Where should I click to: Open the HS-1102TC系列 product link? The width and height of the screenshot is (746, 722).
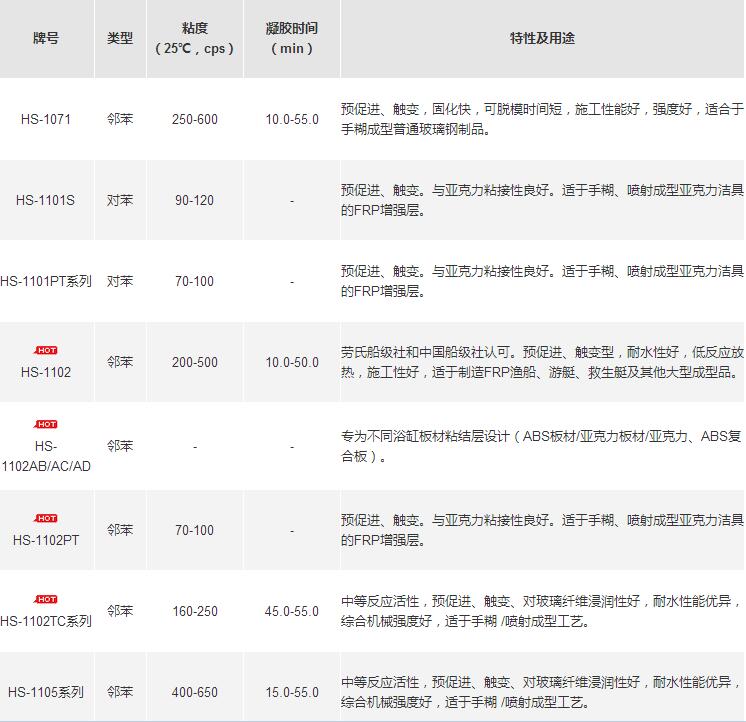pos(46,621)
